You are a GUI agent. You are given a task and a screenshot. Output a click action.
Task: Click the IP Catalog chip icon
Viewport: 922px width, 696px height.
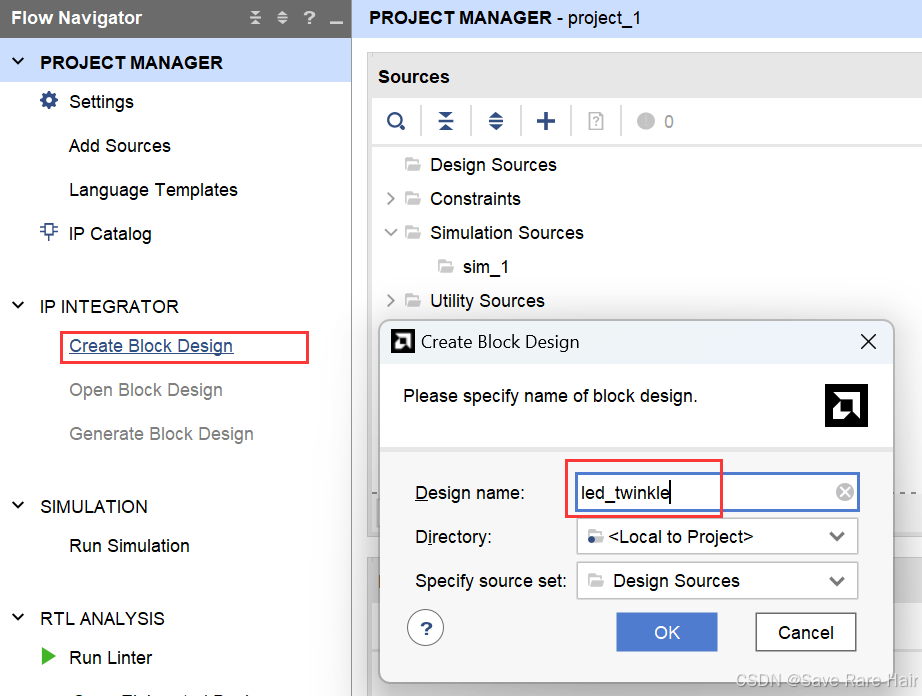click(x=49, y=232)
